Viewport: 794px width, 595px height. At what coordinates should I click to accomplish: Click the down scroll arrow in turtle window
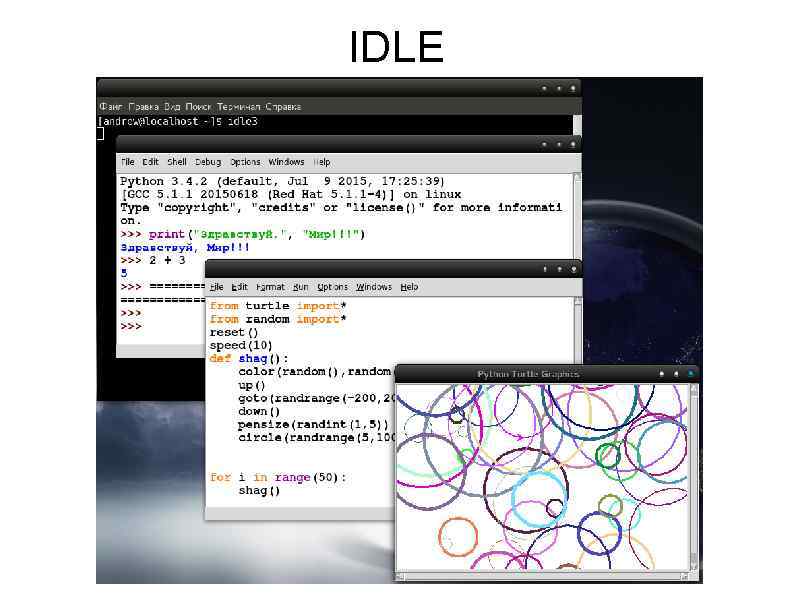tap(694, 567)
